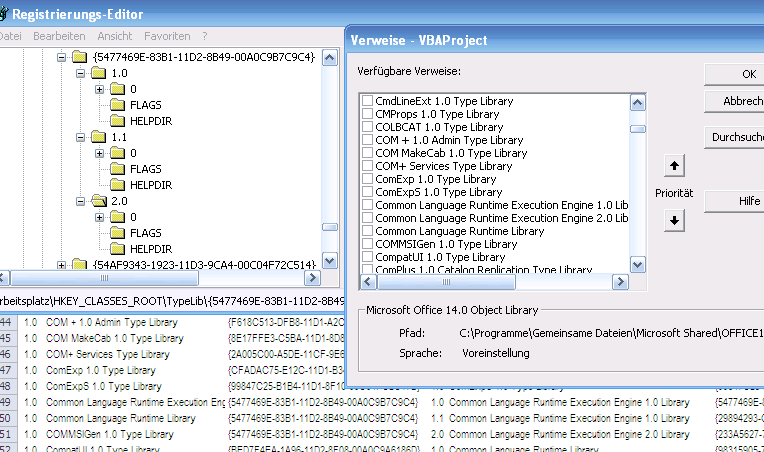Check Common Language Runtime Execution Engine 2.0 Library
The image size is (764, 452).
(x=367, y=218)
